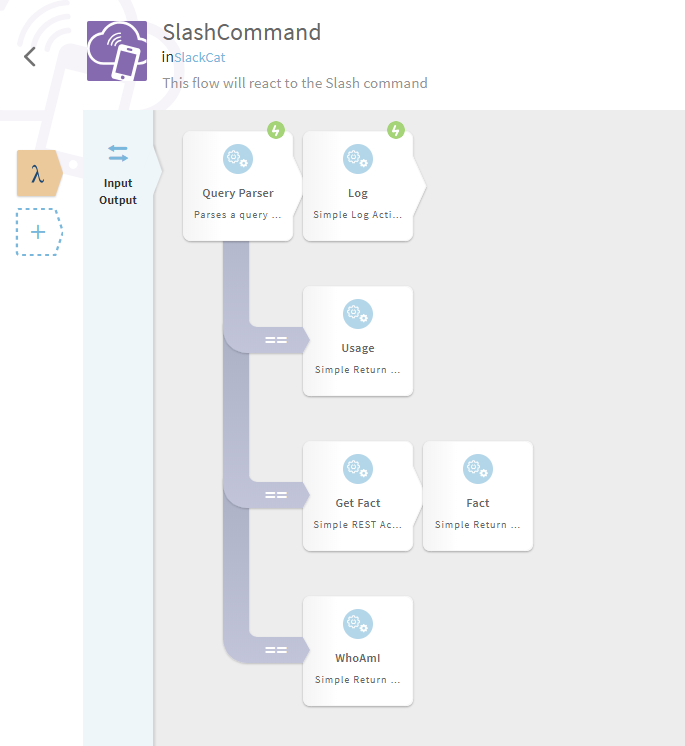Image resolution: width=685 pixels, height=746 pixels.
Task: Click the flow description text
Action: [x=295, y=83]
